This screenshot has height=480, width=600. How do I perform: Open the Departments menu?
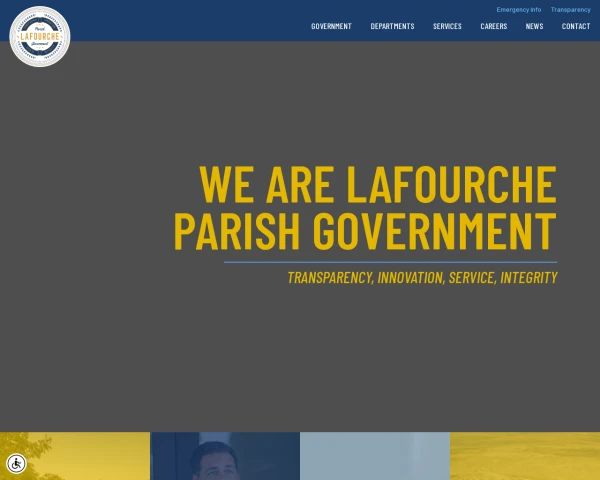pyautogui.click(x=392, y=26)
